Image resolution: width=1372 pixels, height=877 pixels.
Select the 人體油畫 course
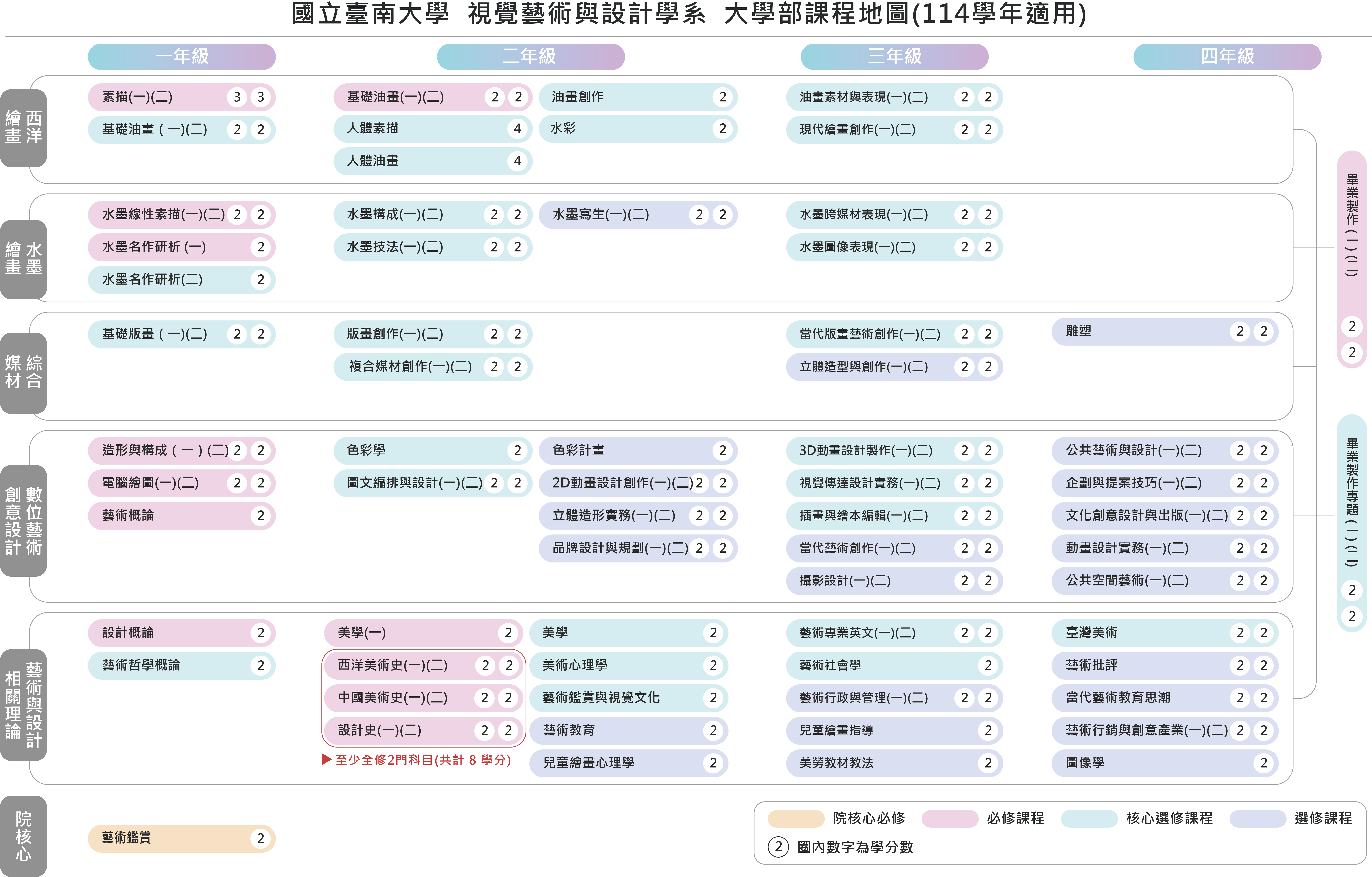(433, 161)
